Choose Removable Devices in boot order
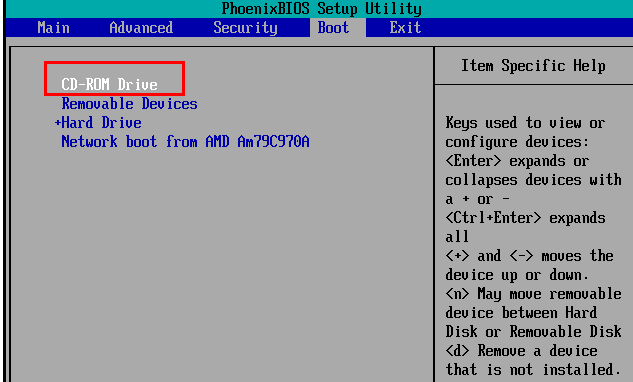Screen dimensions: 633x382 click(x=129, y=104)
